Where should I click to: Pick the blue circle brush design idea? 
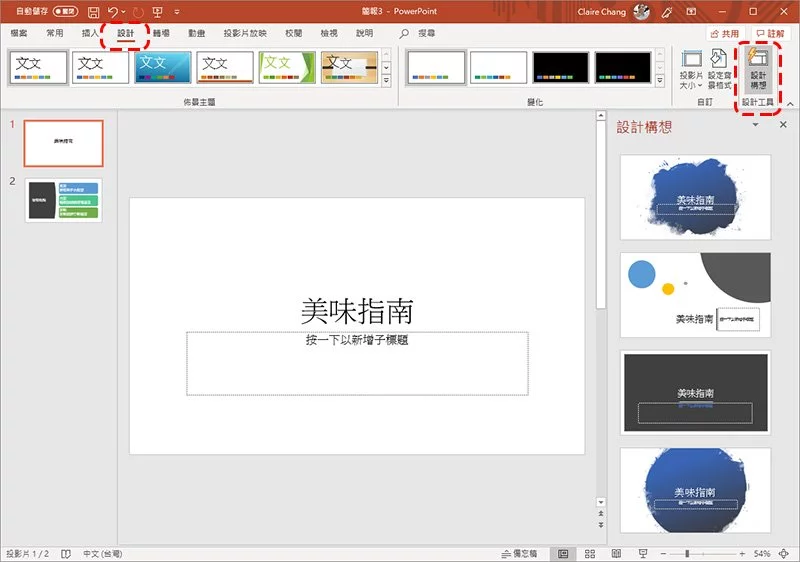(695, 490)
